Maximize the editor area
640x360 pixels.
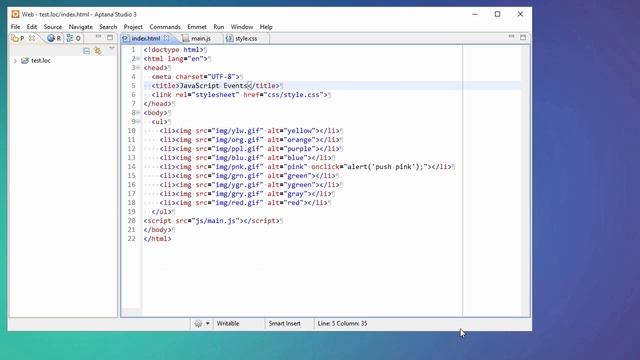(x=523, y=37)
